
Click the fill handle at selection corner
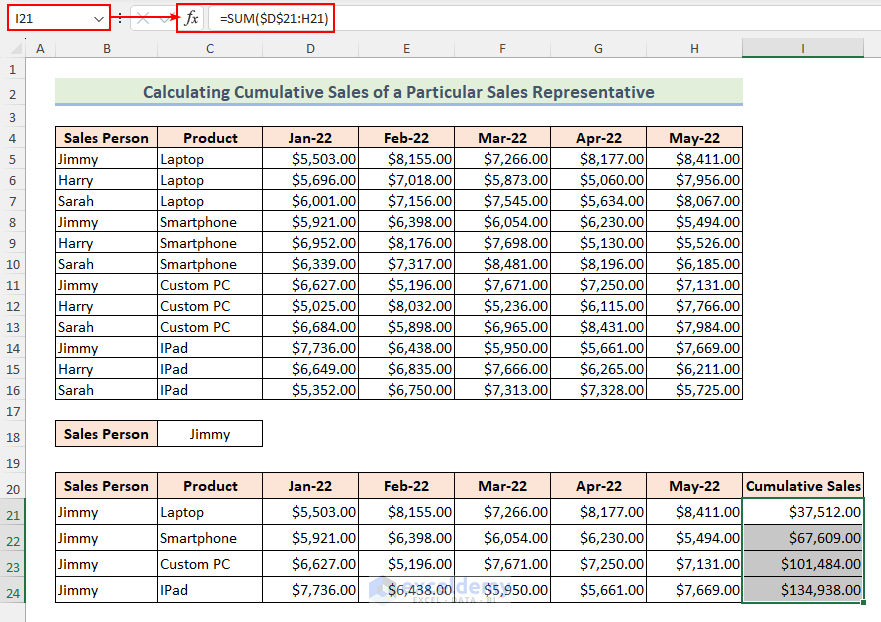tap(864, 602)
